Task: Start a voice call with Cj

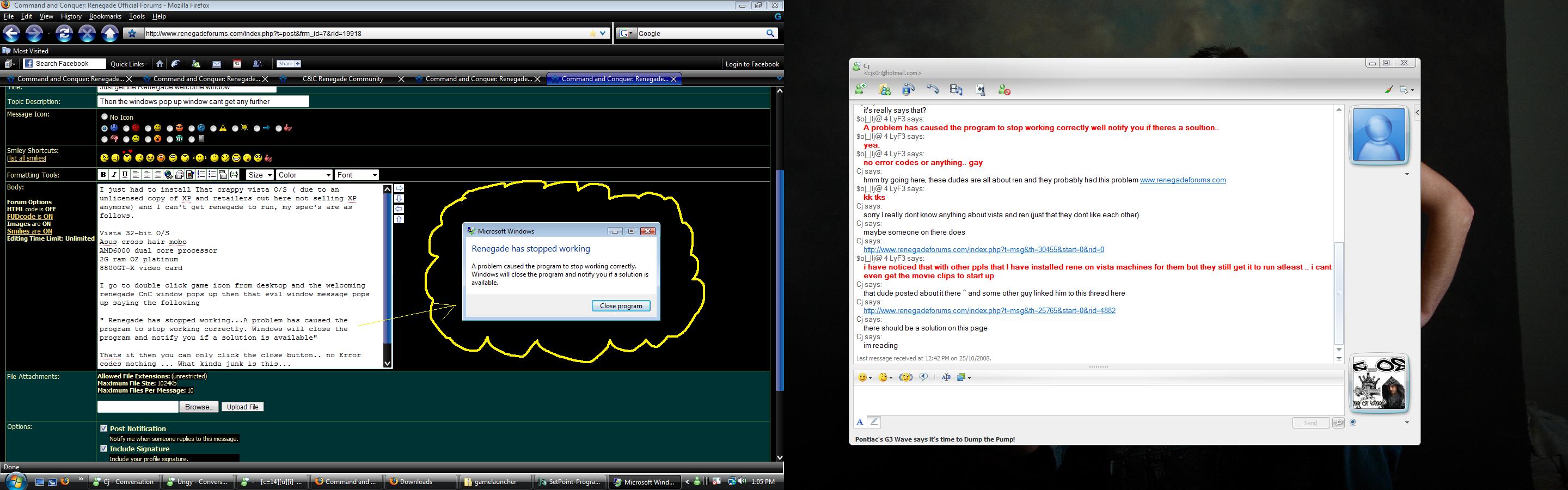Action: (933, 90)
